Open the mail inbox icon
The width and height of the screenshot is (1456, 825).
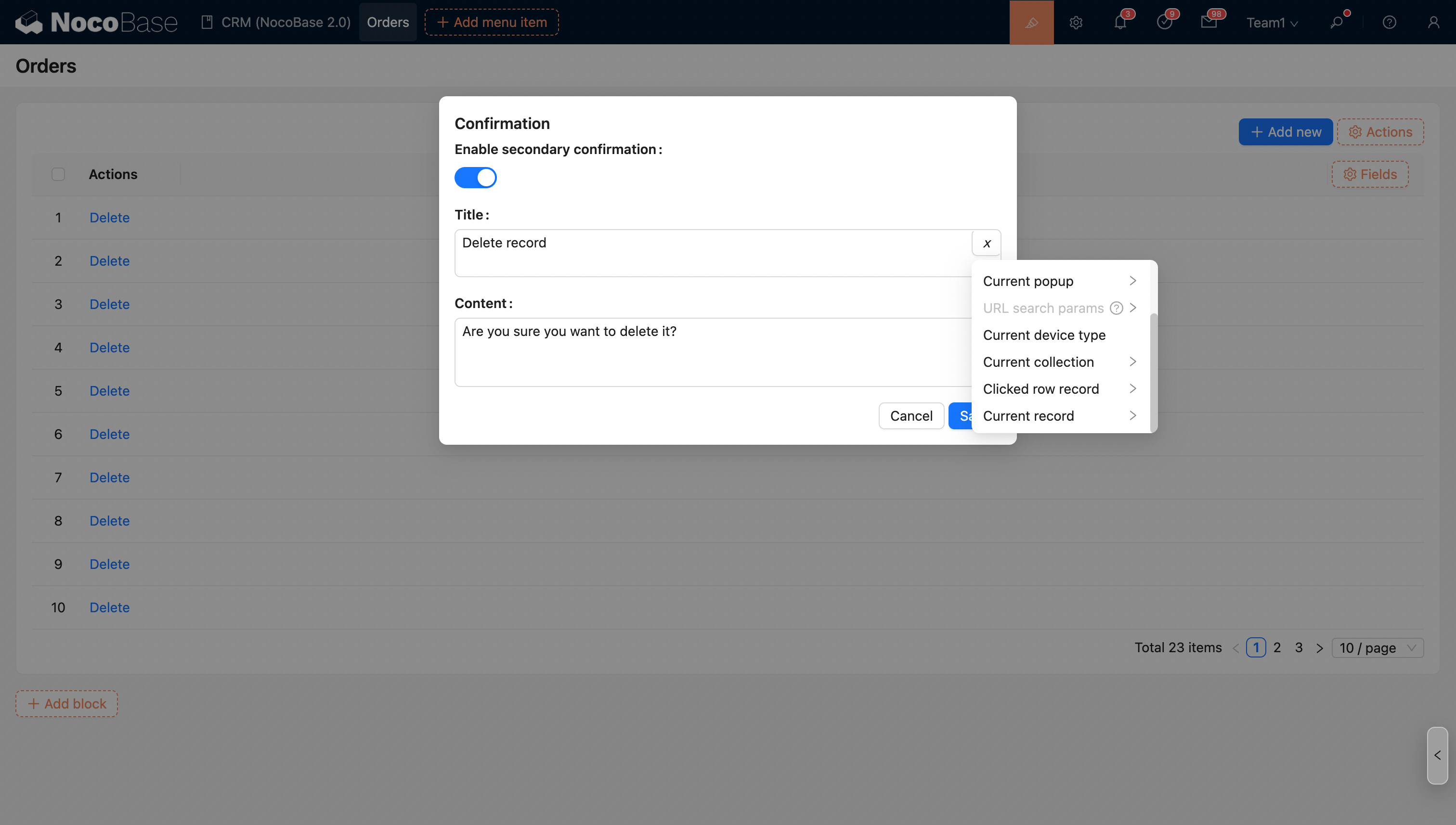(x=1209, y=22)
